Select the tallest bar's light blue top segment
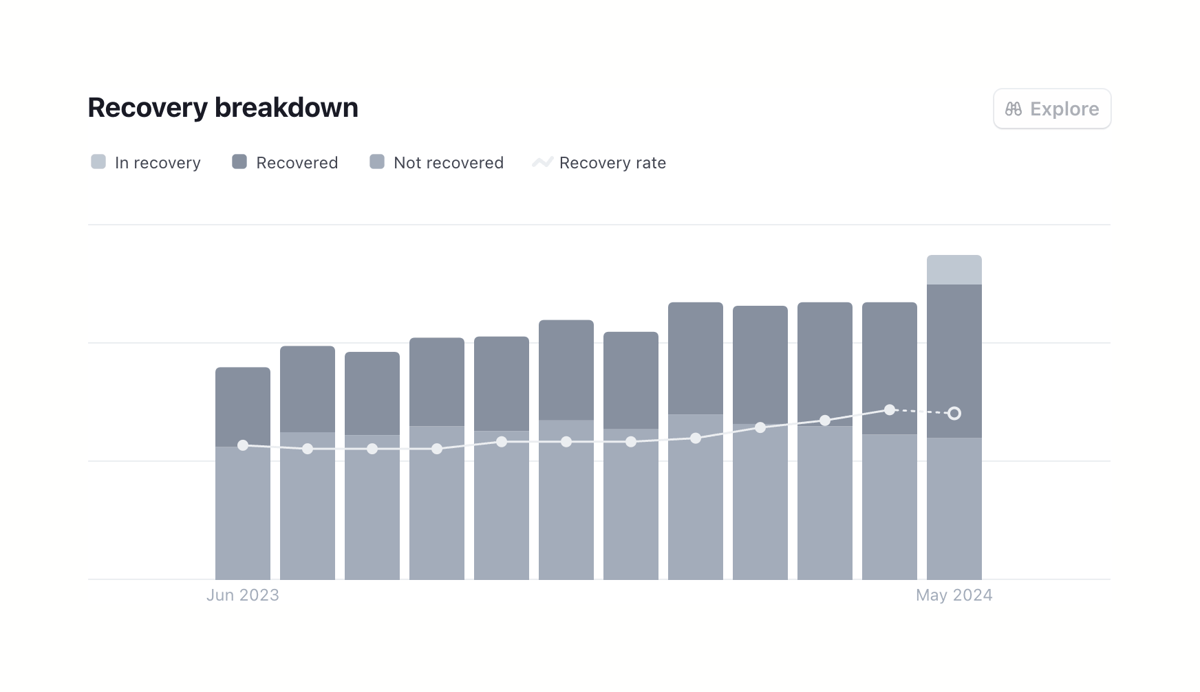 tap(954, 268)
